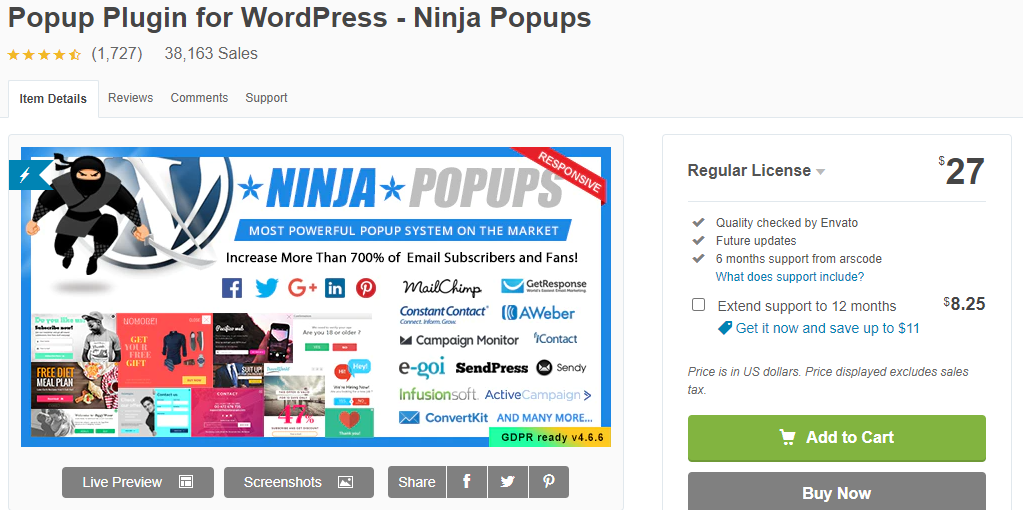Enable Extend support to 12 months checkbox
1023x510 pixels.
click(x=698, y=305)
